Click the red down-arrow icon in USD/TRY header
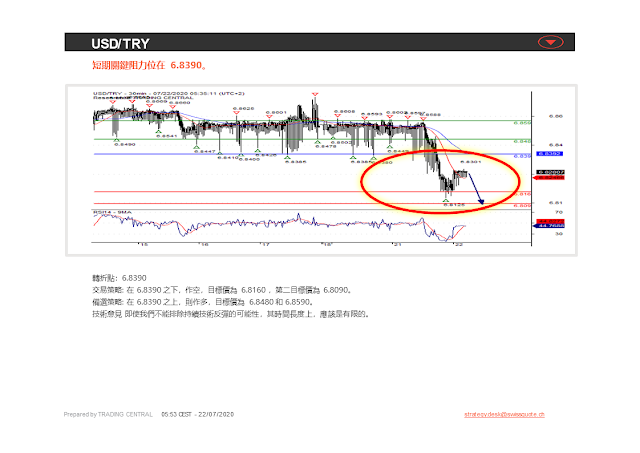Image resolution: width=640 pixels, height=453 pixels. coord(550,42)
